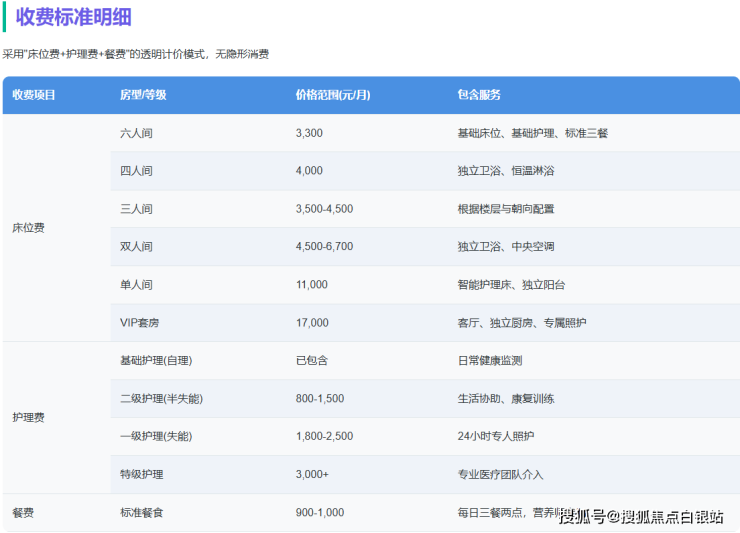Select the 双人间 row label
The image size is (740, 533).
136,247
